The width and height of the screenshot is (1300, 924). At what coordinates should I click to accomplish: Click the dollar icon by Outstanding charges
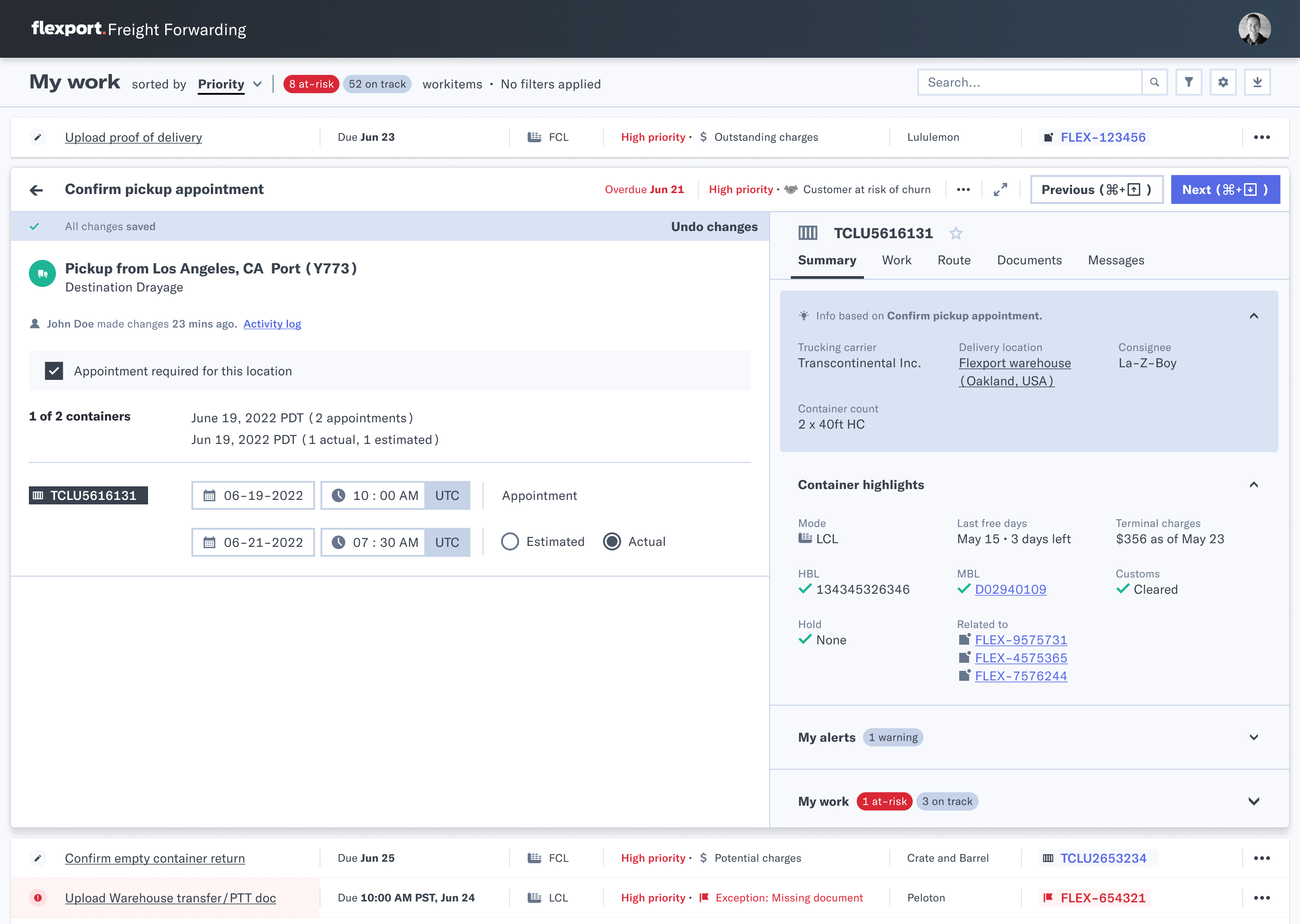coord(704,137)
